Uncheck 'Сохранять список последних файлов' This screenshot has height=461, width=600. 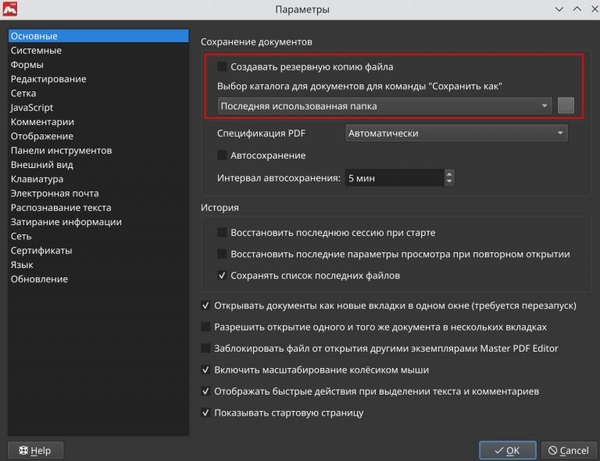pyautogui.click(x=222, y=275)
